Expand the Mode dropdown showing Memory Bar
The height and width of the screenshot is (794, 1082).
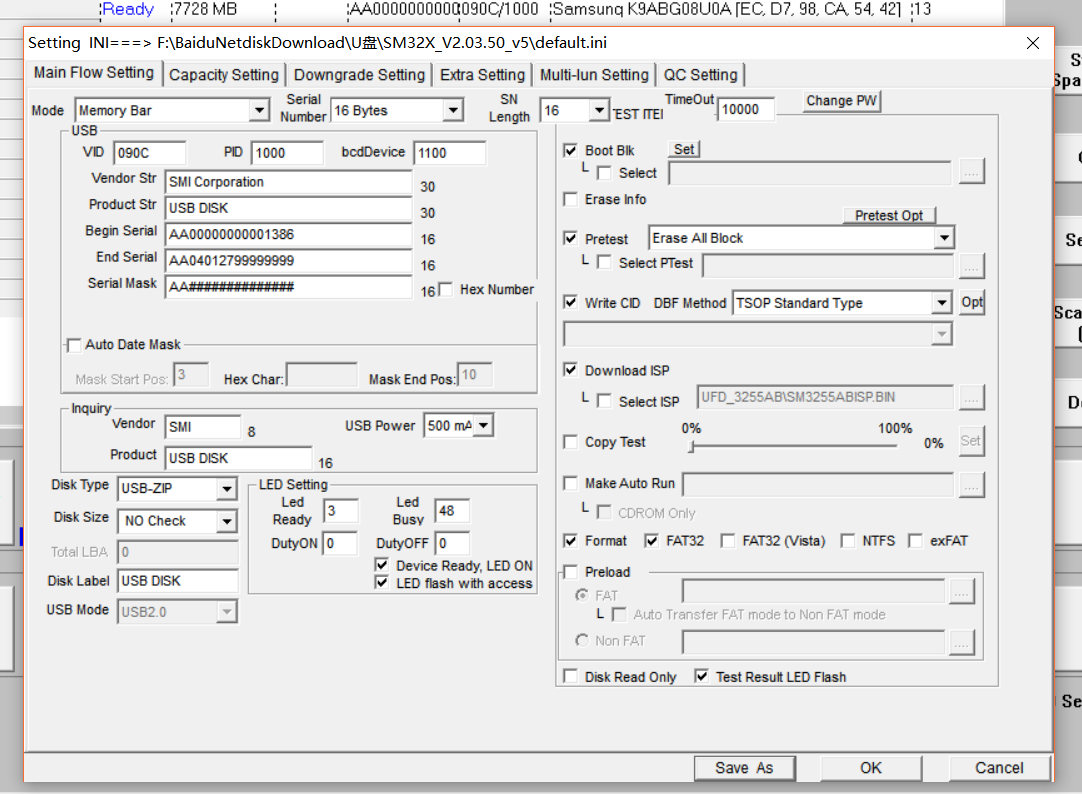[x=259, y=110]
